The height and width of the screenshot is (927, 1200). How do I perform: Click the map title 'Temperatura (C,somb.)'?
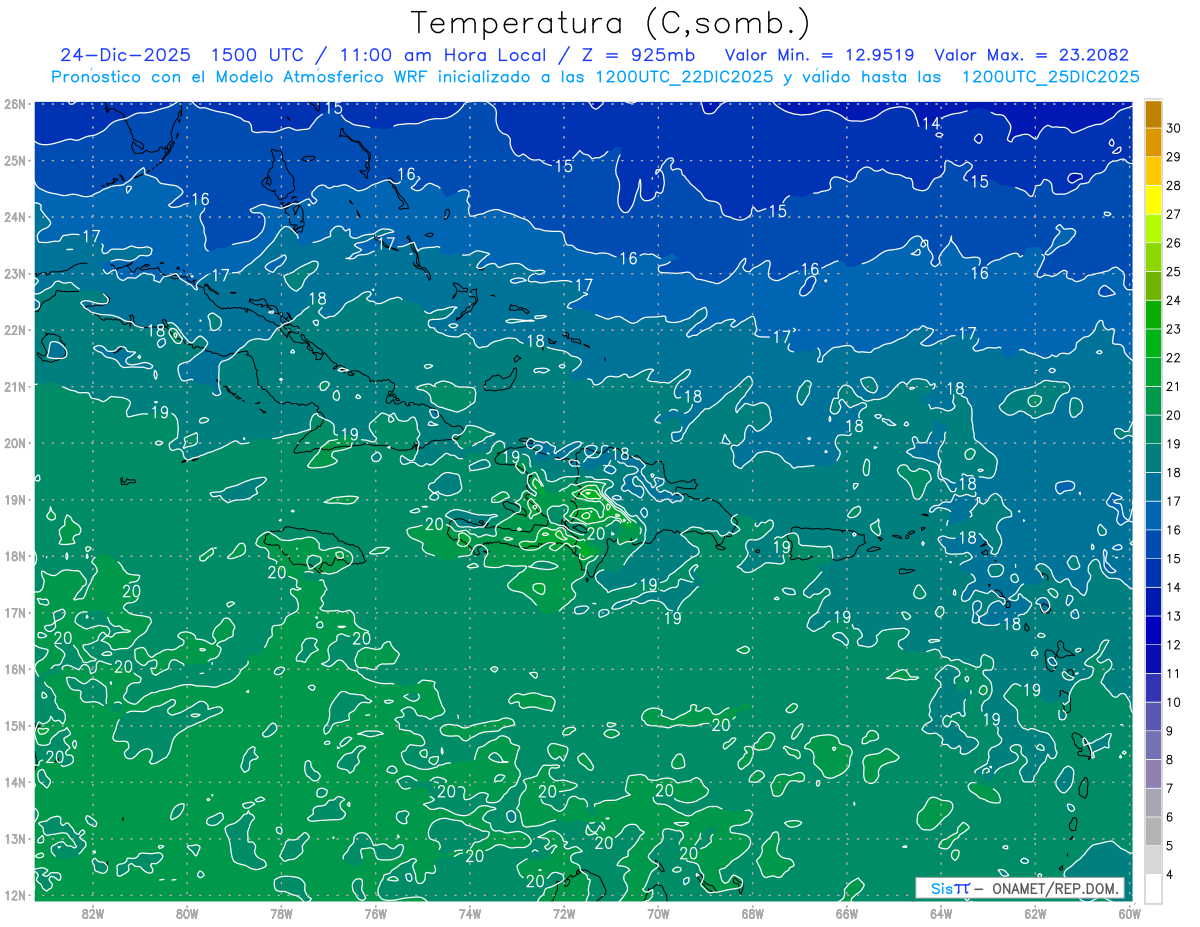click(x=611, y=23)
